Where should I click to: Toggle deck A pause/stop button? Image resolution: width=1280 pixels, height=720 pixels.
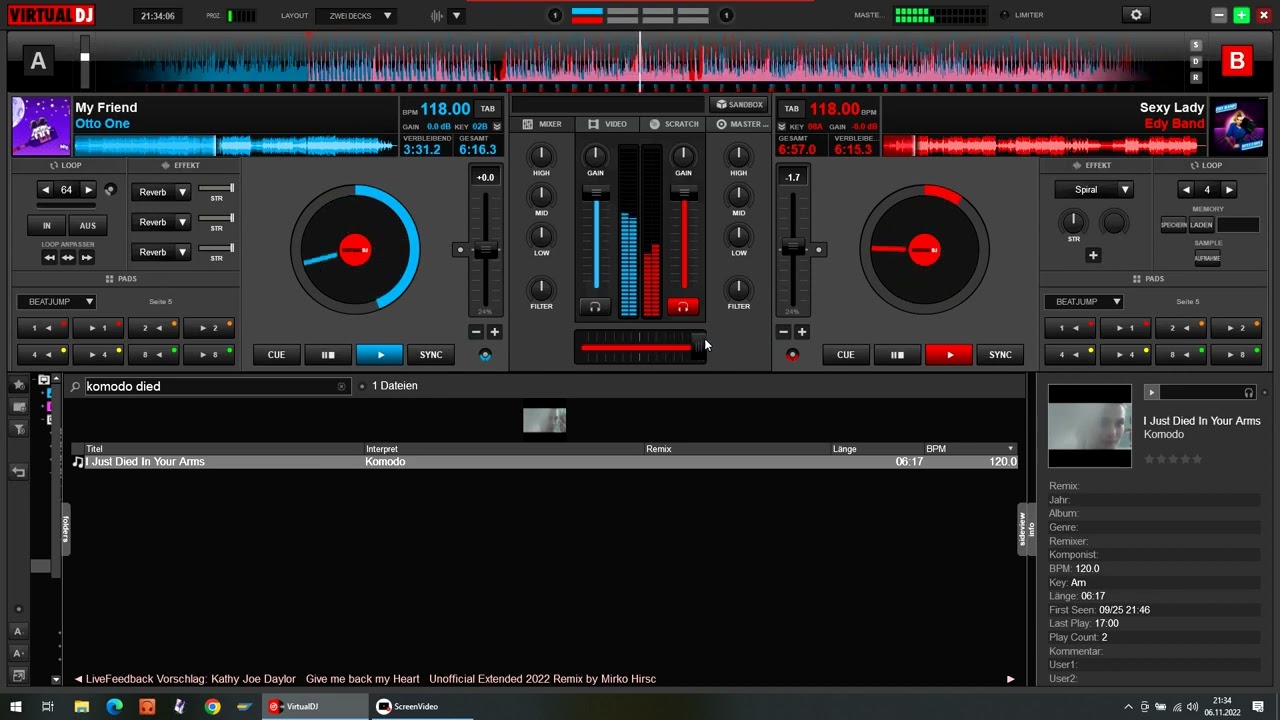[x=327, y=355]
